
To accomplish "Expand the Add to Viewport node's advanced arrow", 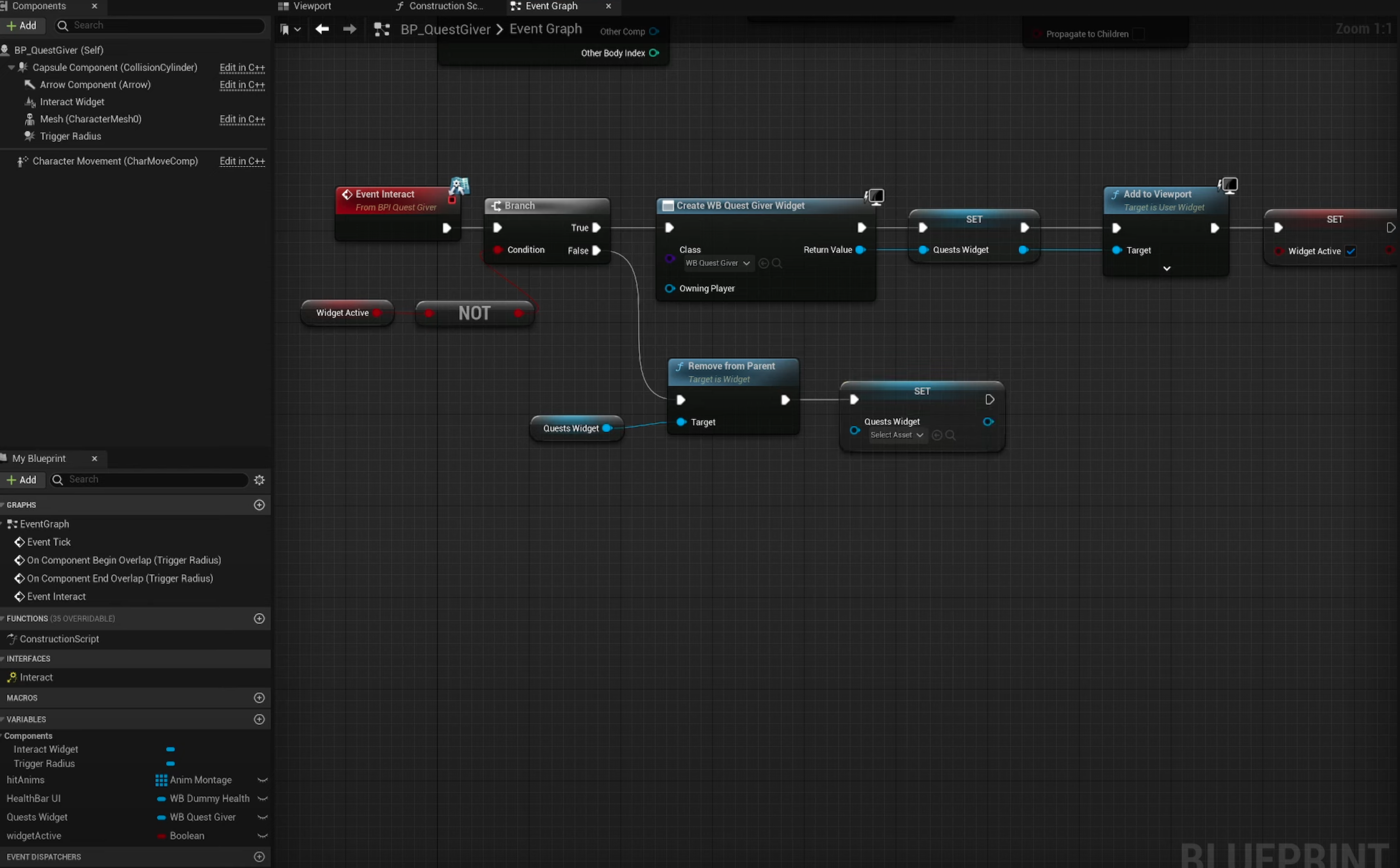I will click(x=1166, y=269).
